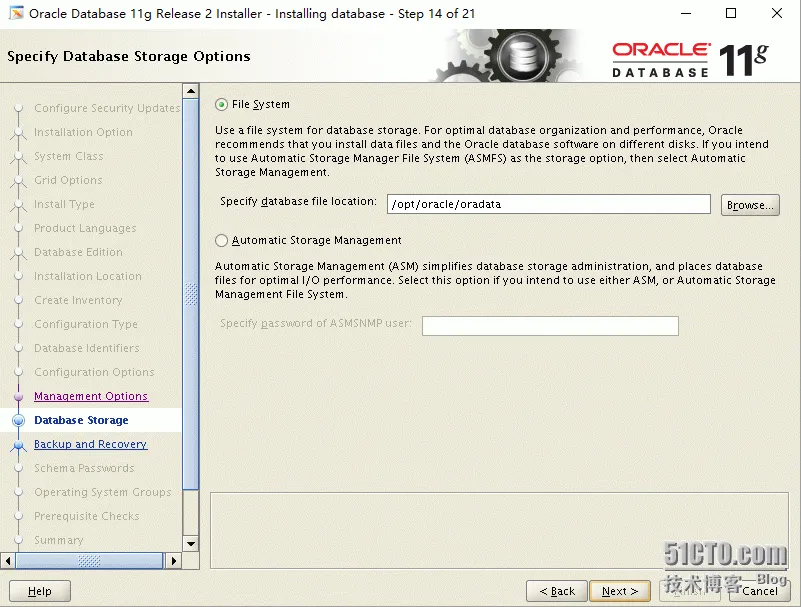The width and height of the screenshot is (801, 607).
Task: Click Browse to choose file location
Action: point(750,205)
